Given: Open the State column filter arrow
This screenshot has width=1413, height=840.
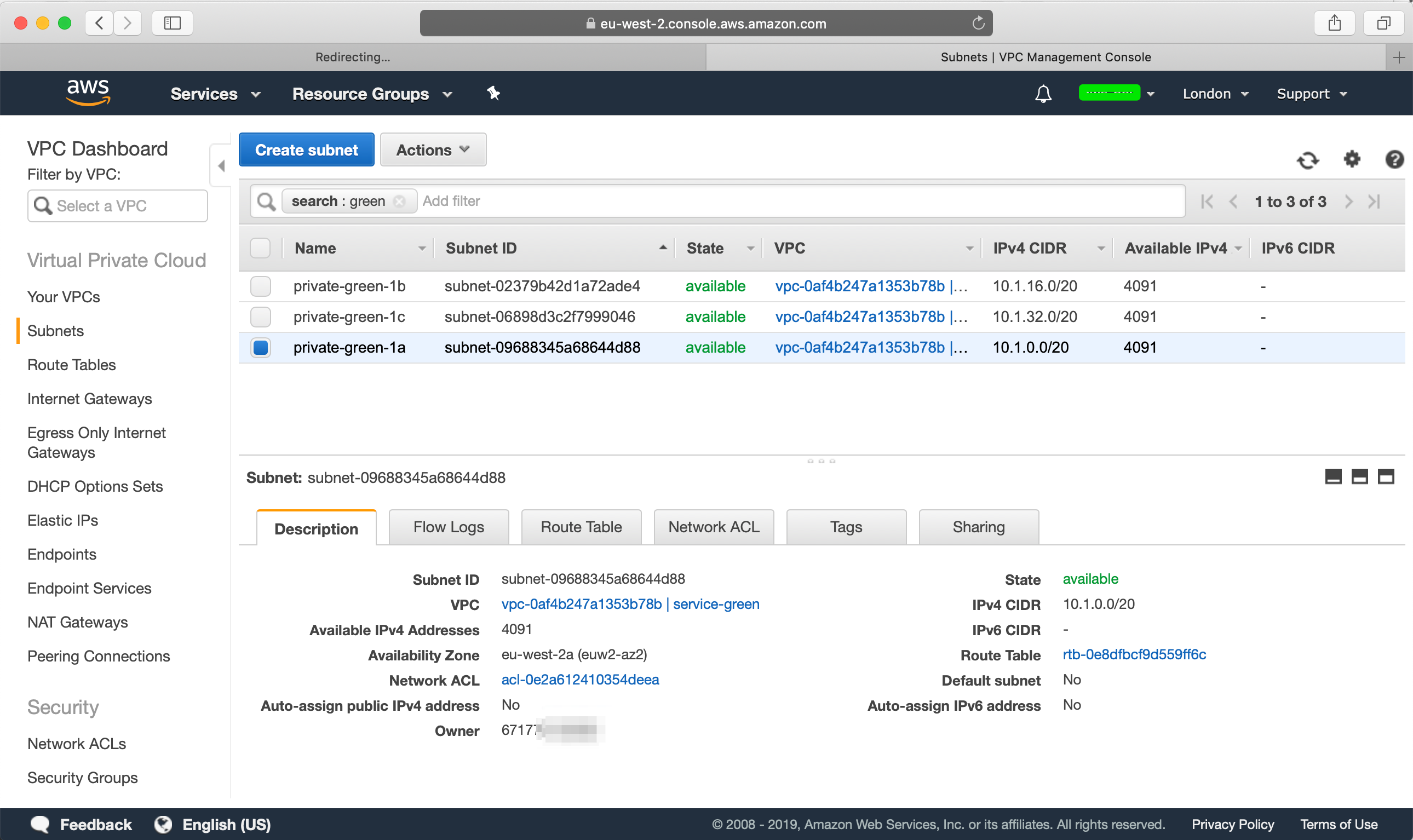Looking at the screenshot, I should pos(750,249).
